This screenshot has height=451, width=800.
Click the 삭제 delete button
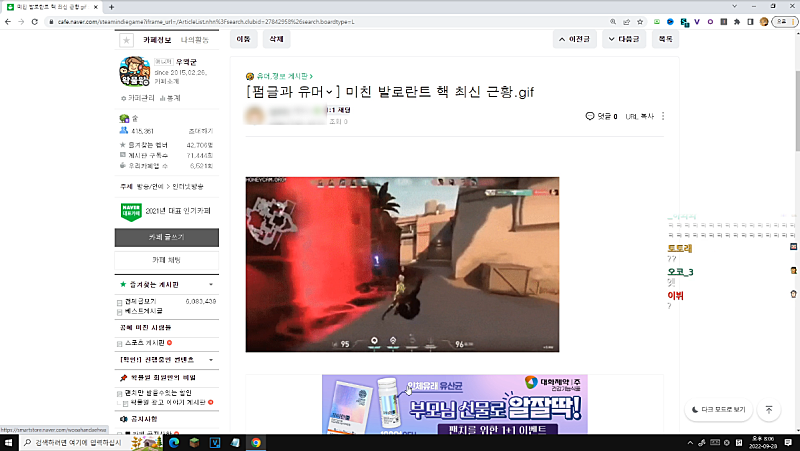pos(276,39)
